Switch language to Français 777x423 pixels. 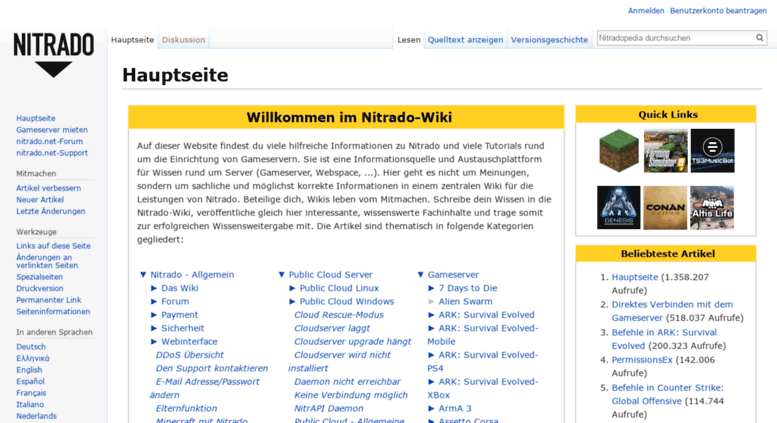[31, 393]
